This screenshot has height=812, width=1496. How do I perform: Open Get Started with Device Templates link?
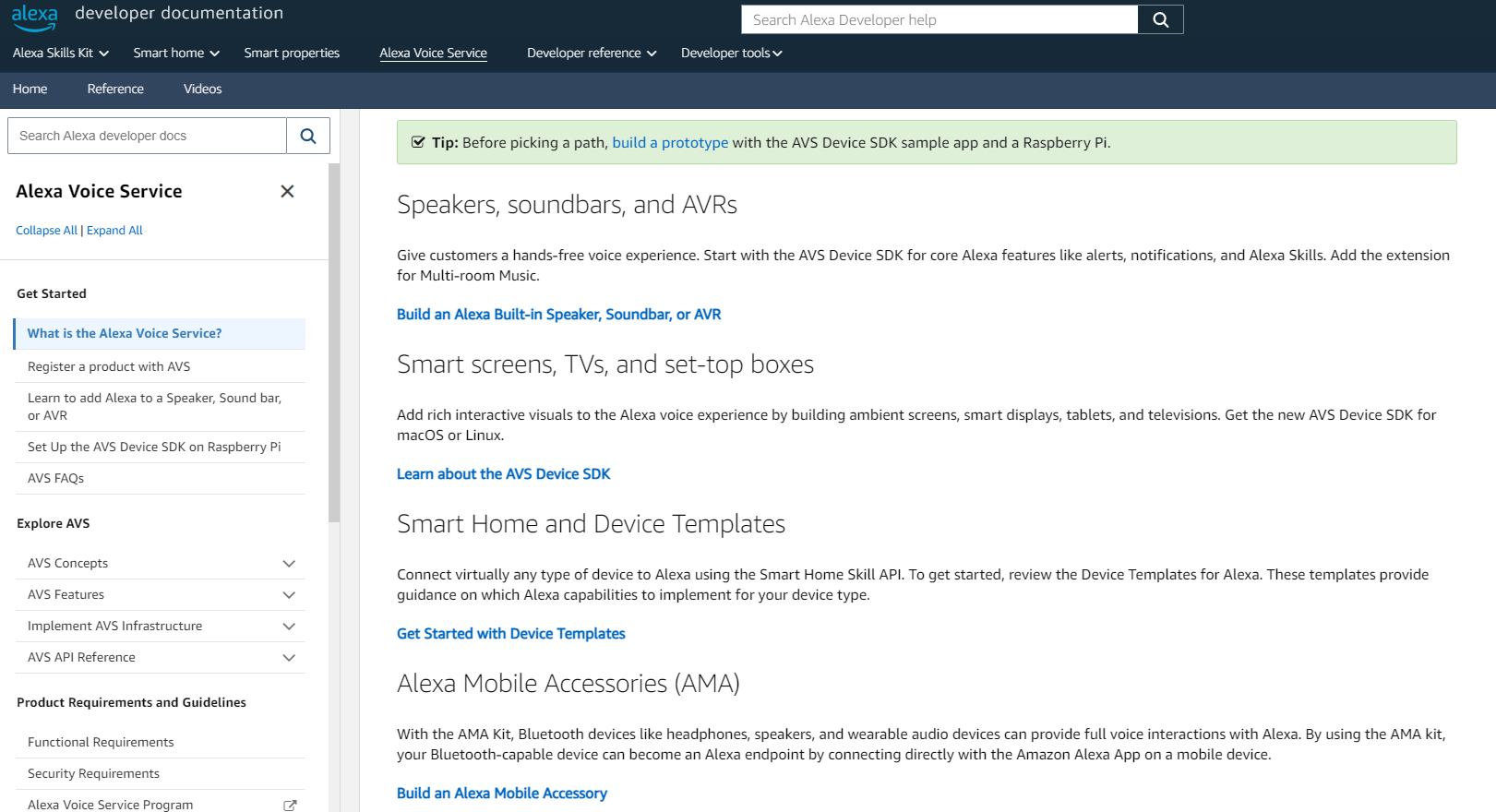[510, 634]
